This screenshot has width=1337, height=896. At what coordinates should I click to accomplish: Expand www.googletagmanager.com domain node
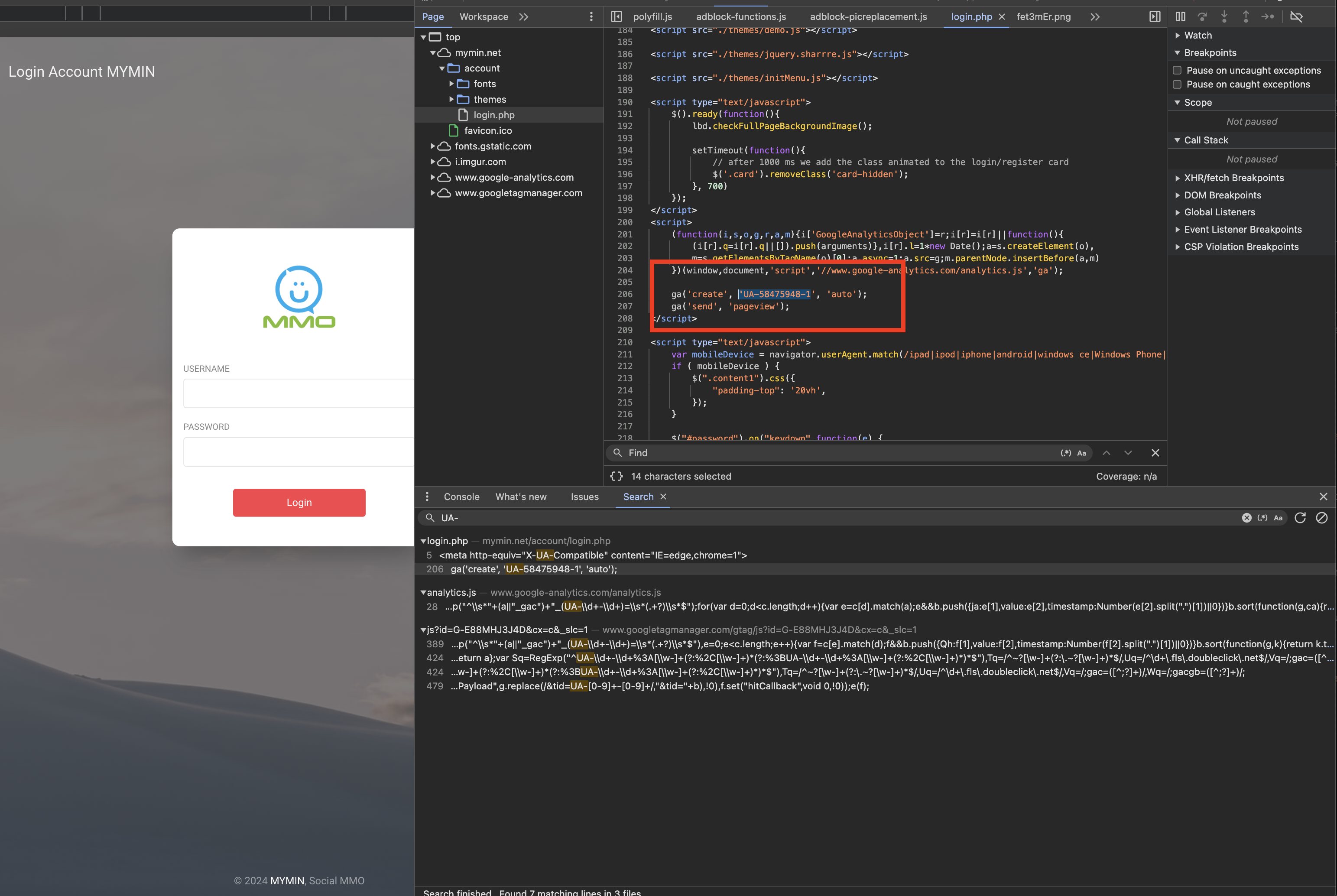(x=433, y=193)
